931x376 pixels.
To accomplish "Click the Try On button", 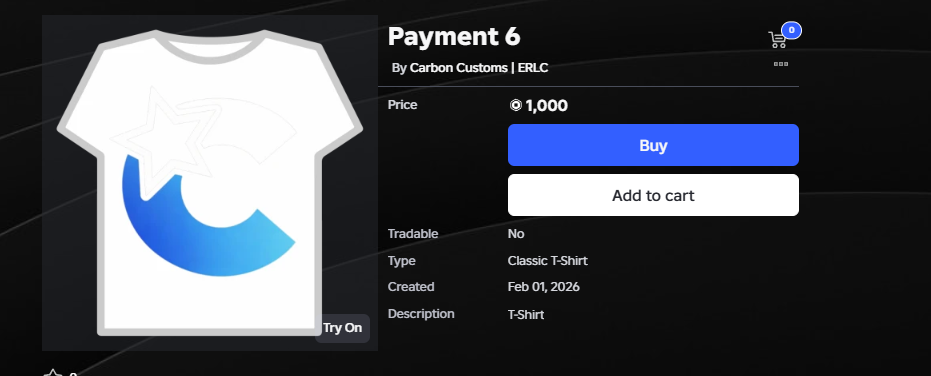I will pos(343,328).
